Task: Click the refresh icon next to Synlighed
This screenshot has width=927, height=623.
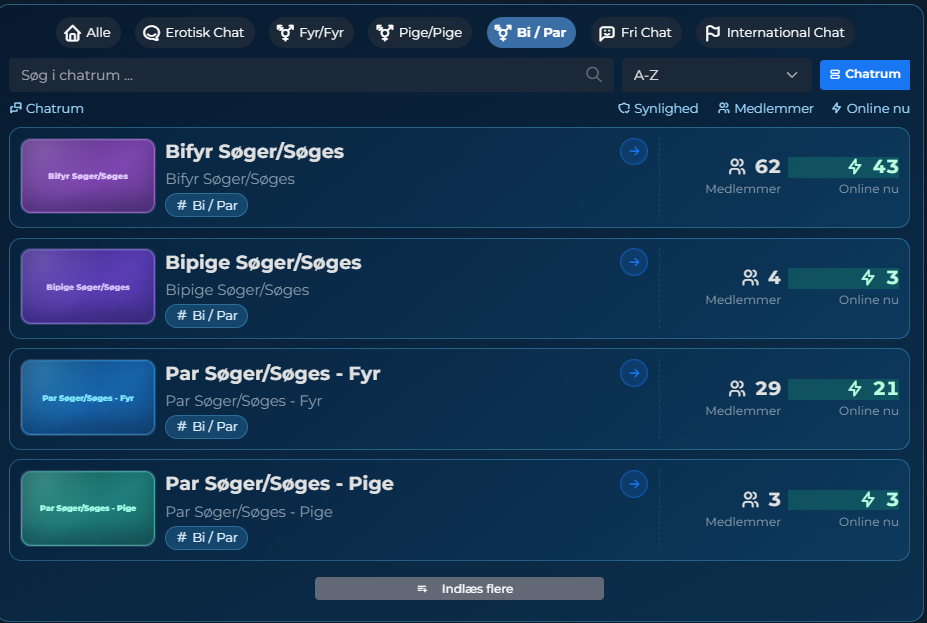Action: [x=625, y=108]
